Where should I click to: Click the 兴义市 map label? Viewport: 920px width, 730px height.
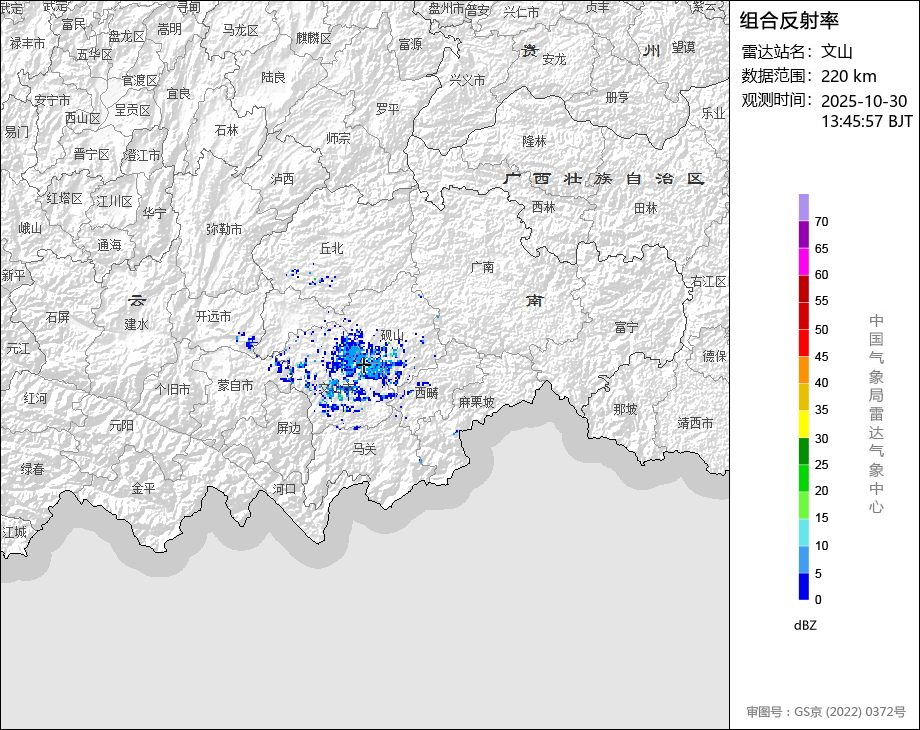pos(468,80)
